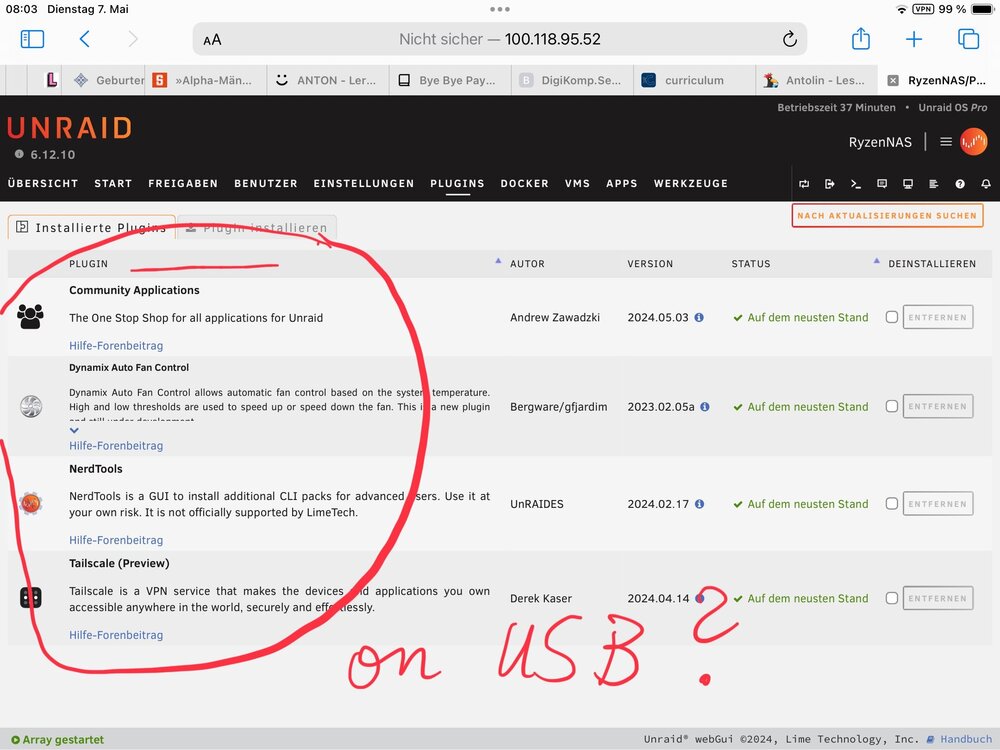Screen dimensions: 1000x750
Task: Open the FREIGABEN menu item
Action: [183, 184]
